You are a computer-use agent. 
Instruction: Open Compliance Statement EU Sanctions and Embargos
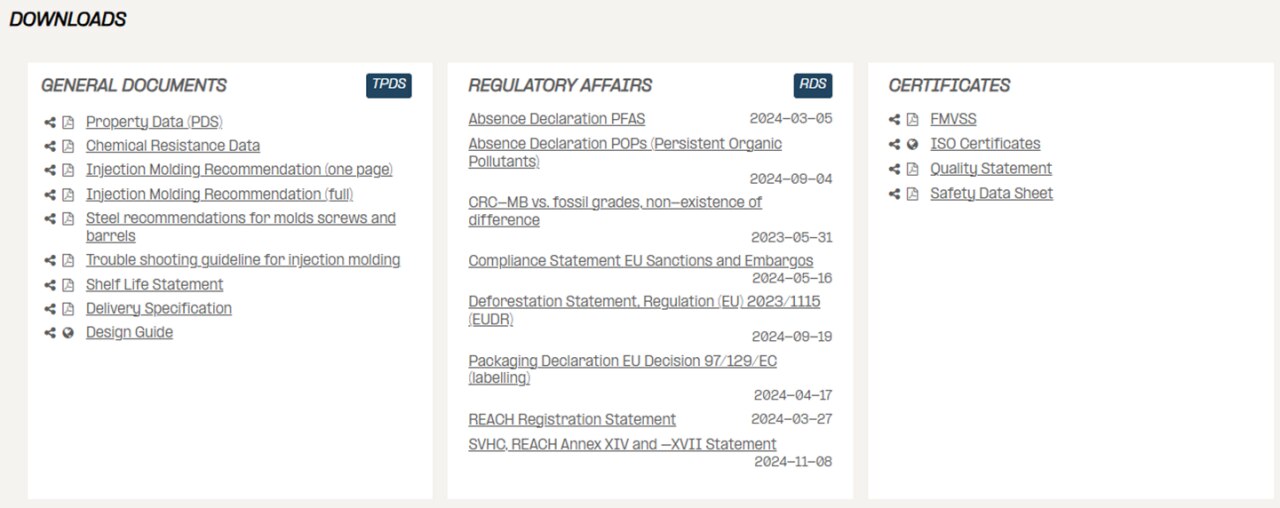641,261
